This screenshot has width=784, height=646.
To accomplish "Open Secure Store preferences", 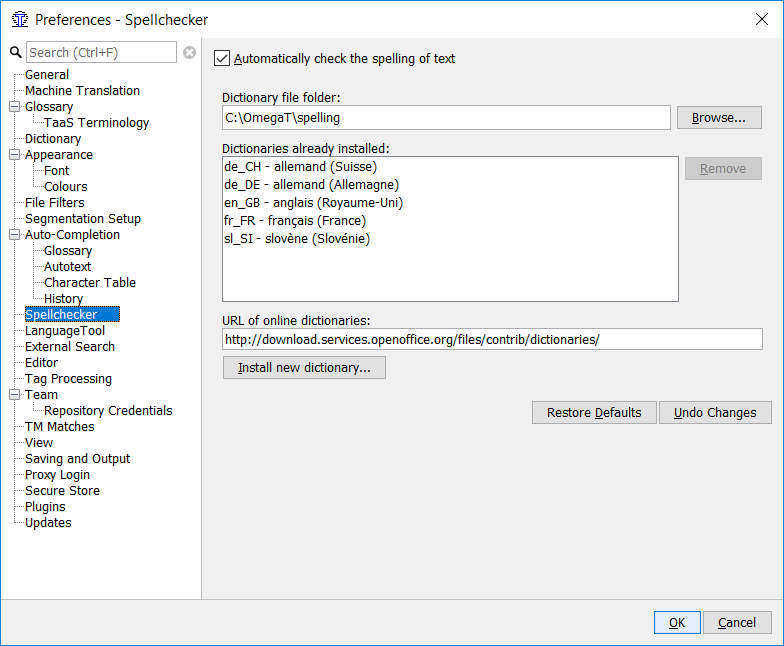I will click(62, 490).
